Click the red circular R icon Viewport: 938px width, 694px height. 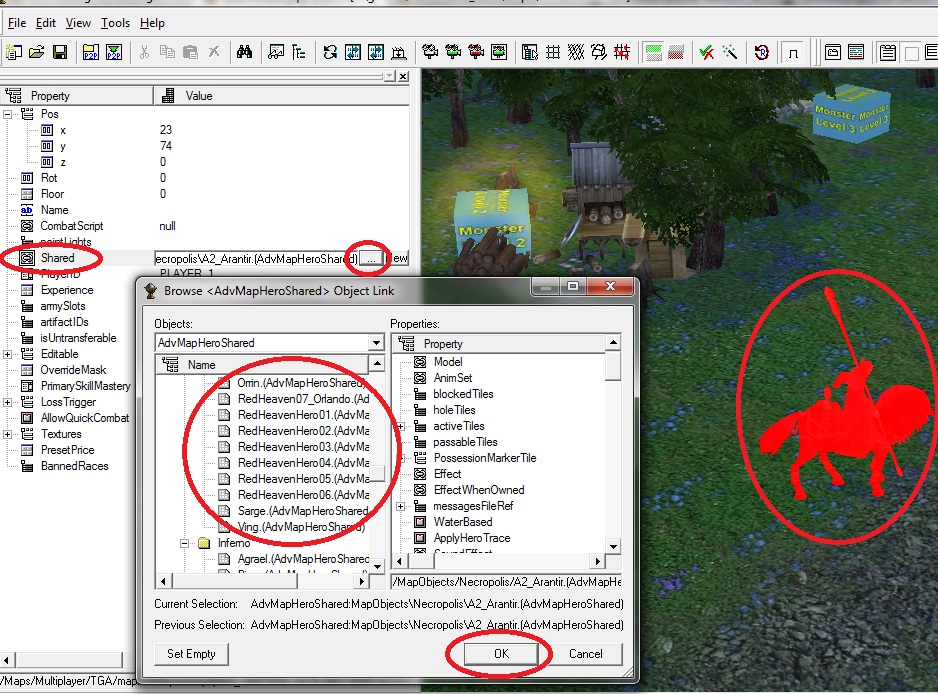pos(762,53)
